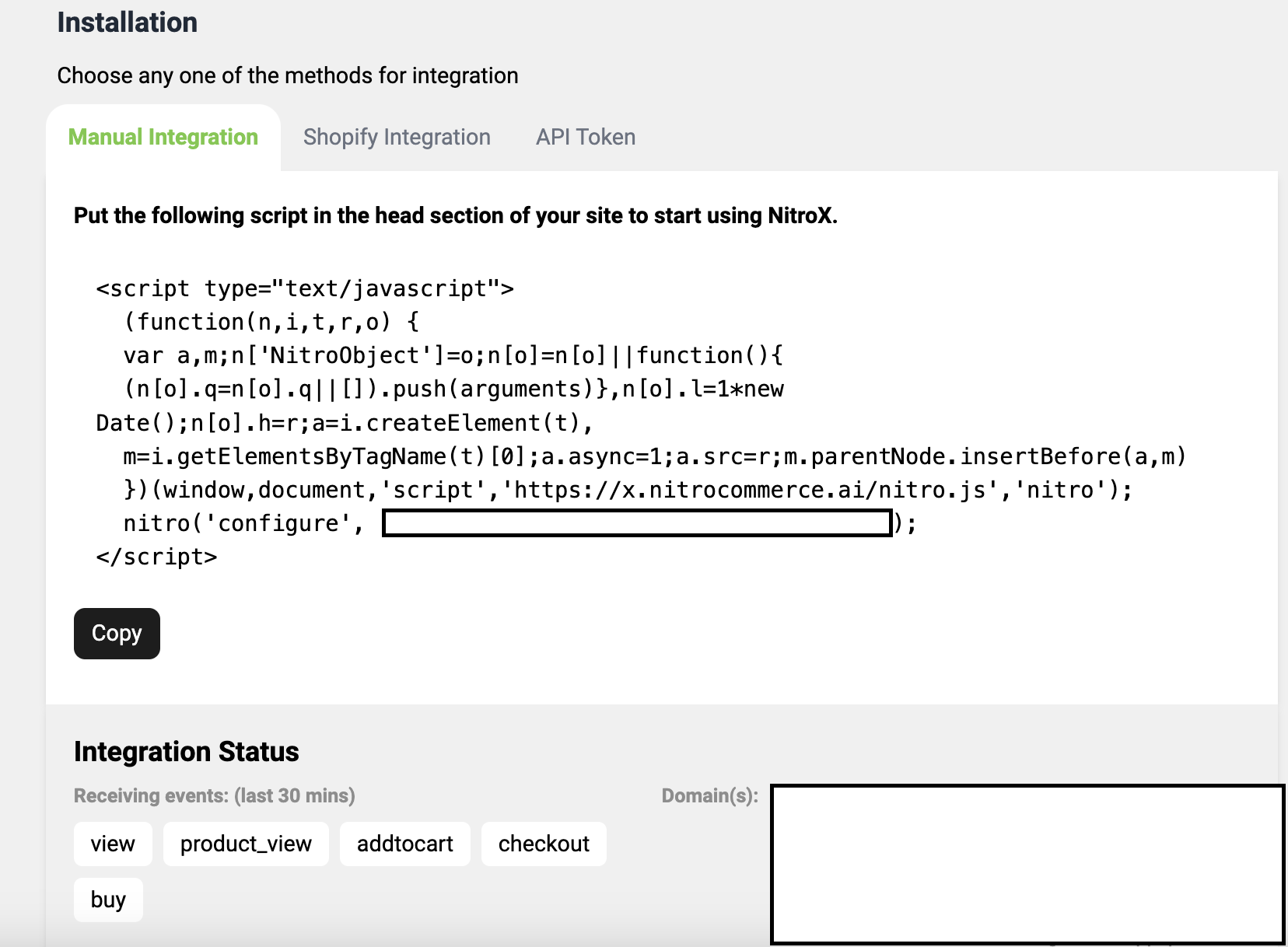Click the closing </script> tag line
The width and height of the screenshot is (1288, 947).
point(156,557)
